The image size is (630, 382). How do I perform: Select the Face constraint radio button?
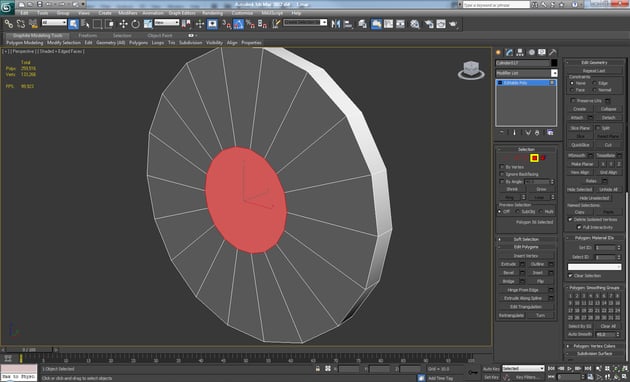572,90
